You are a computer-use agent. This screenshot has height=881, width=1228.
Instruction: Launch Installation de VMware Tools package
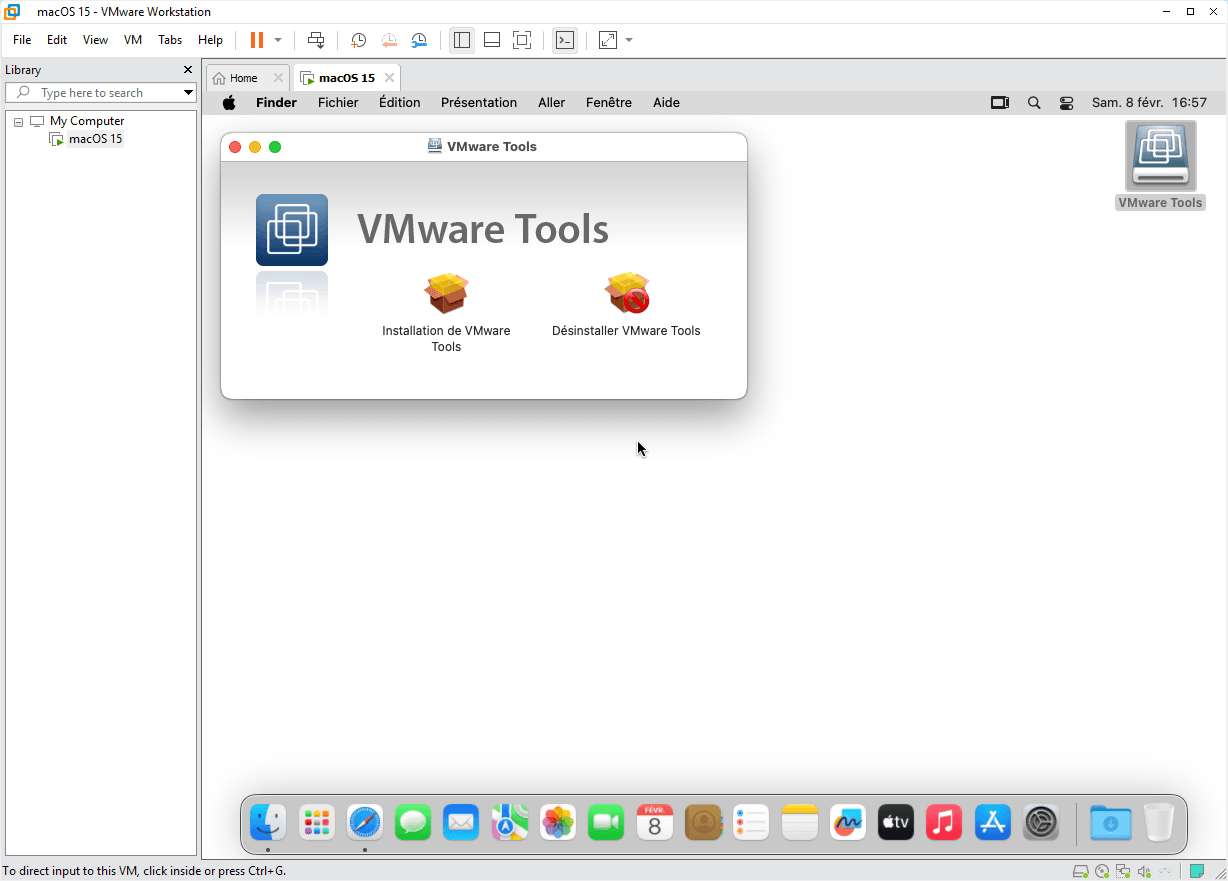[x=446, y=294]
